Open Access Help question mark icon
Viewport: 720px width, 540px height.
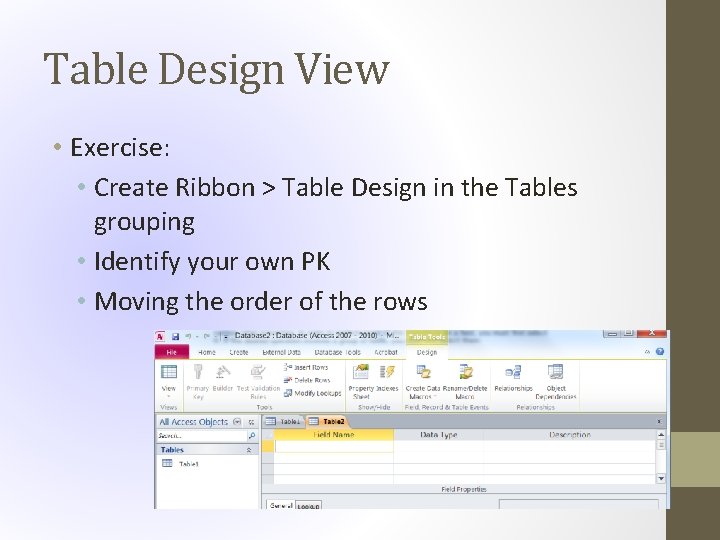[660, 352]
